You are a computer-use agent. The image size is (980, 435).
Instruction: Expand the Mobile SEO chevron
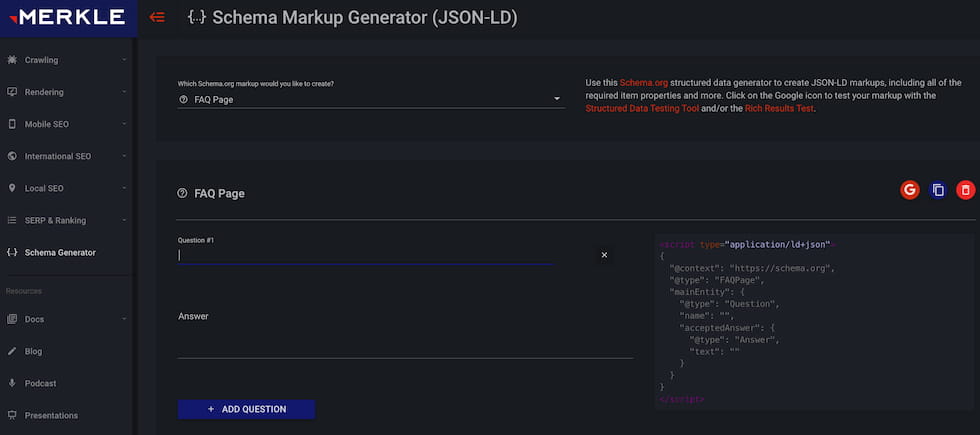click(x=124, y=124)
